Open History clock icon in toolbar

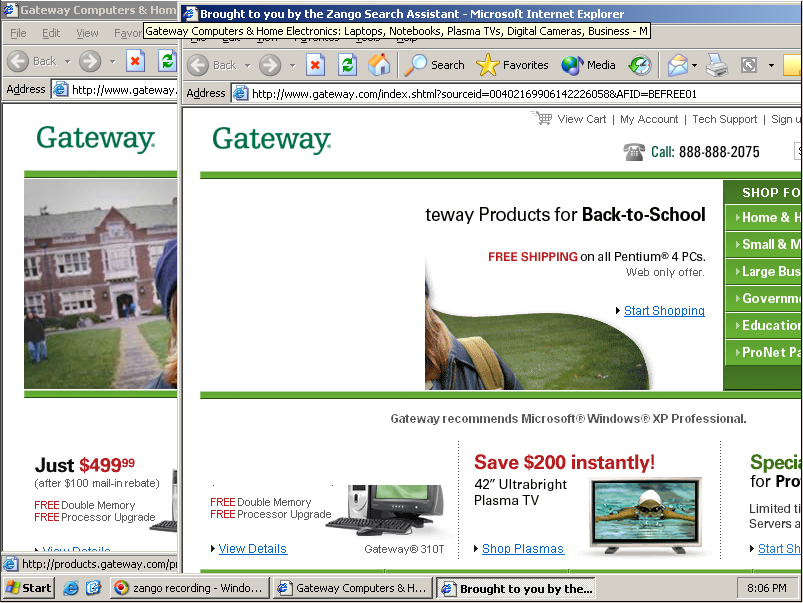(x=640, y=65)
